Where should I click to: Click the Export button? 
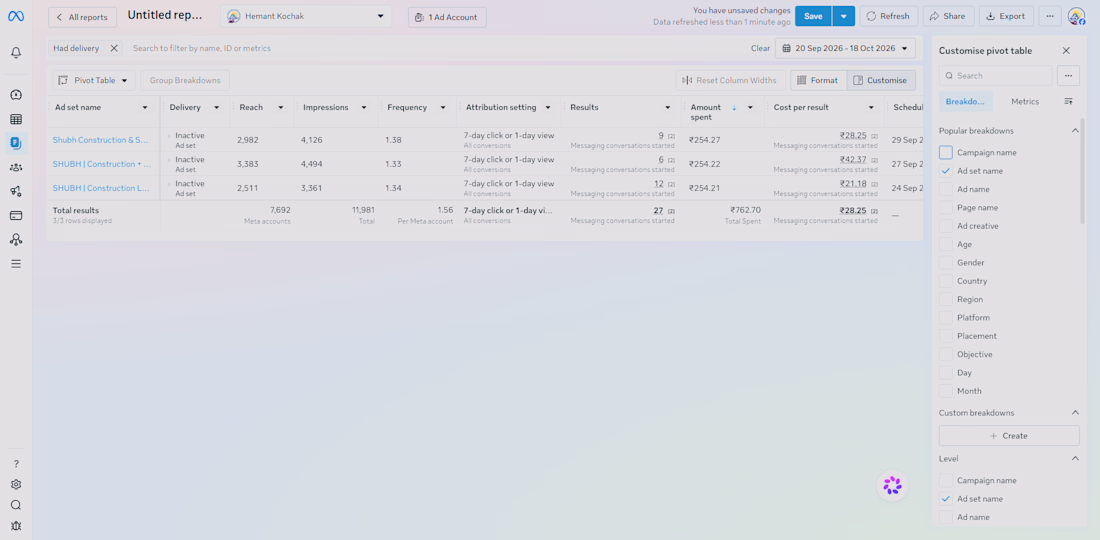(x=1006, y=16)
